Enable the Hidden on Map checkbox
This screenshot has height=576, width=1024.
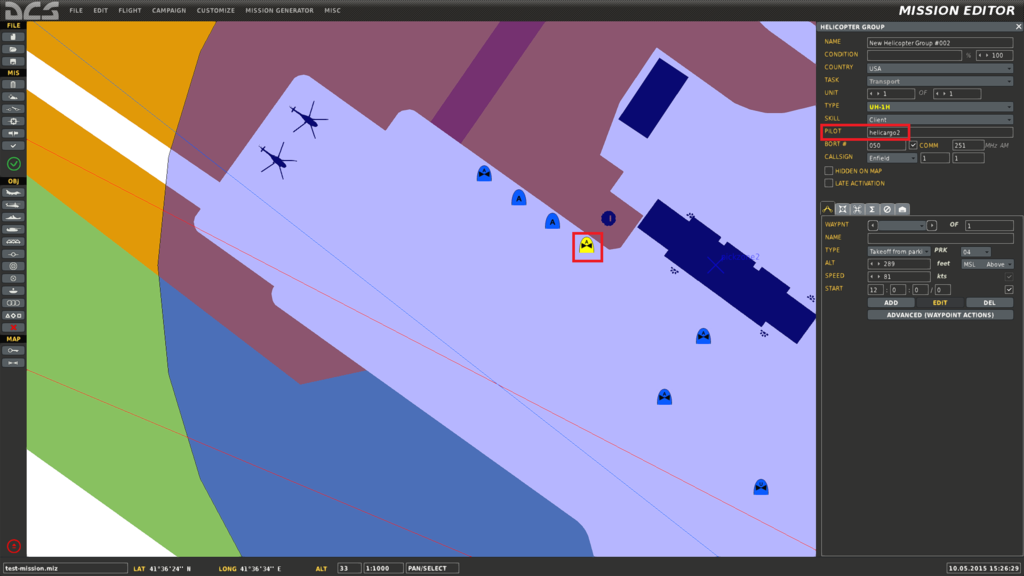coord(828,171)
